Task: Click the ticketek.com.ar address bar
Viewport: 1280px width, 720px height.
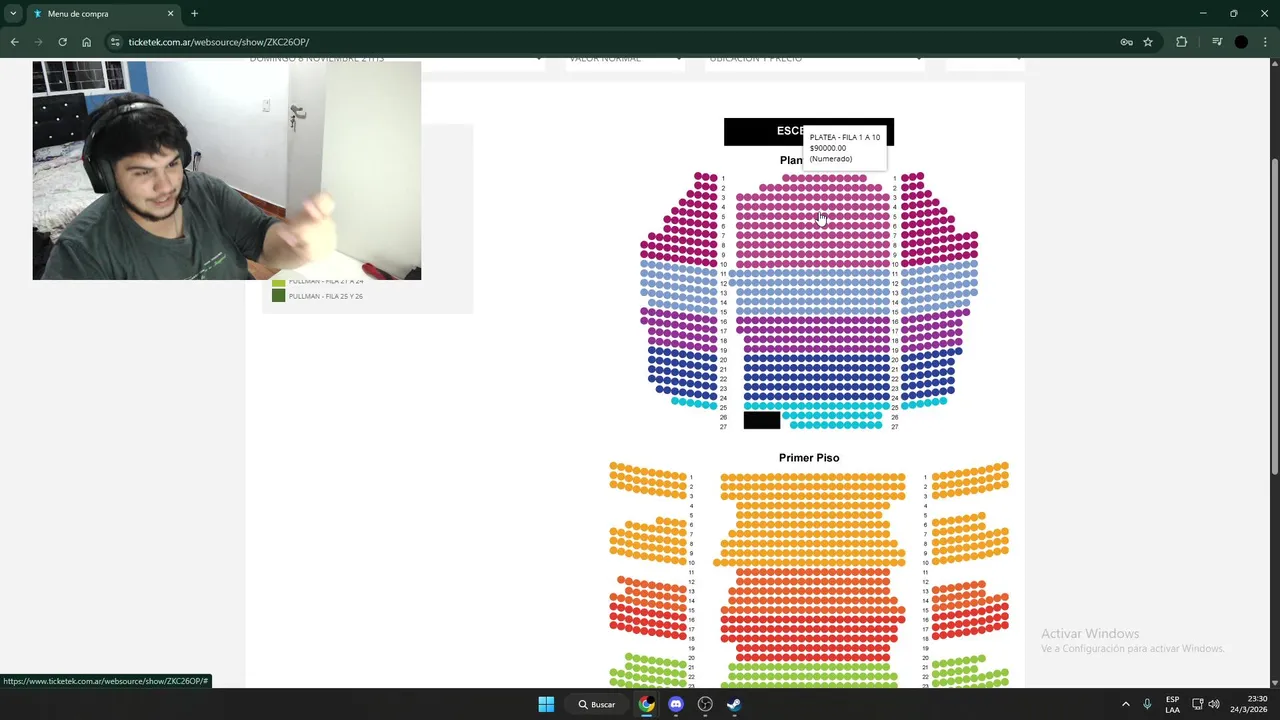Action: click(x=610, y=42)
